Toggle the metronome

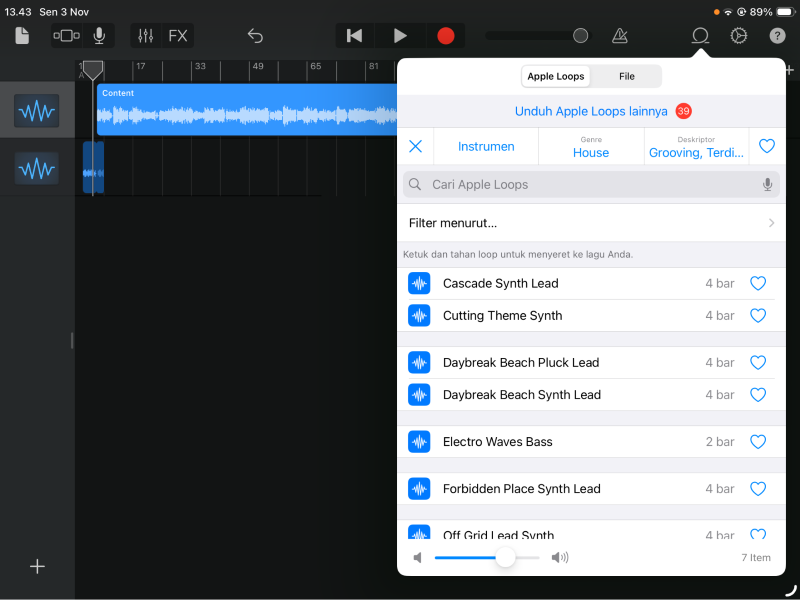[x=620, y=36]
